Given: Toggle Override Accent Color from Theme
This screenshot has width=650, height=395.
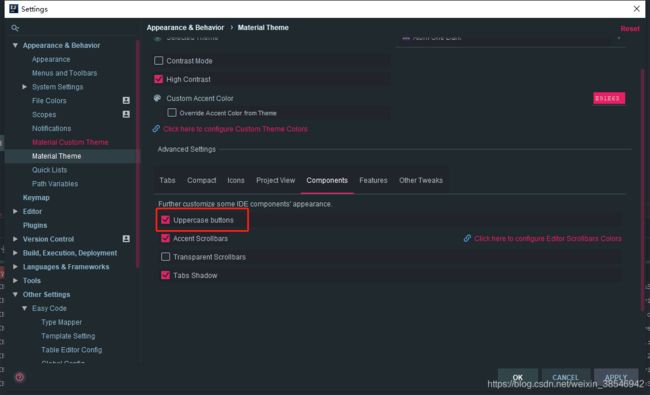Looking at the screenshot, I should pos(172,112).
